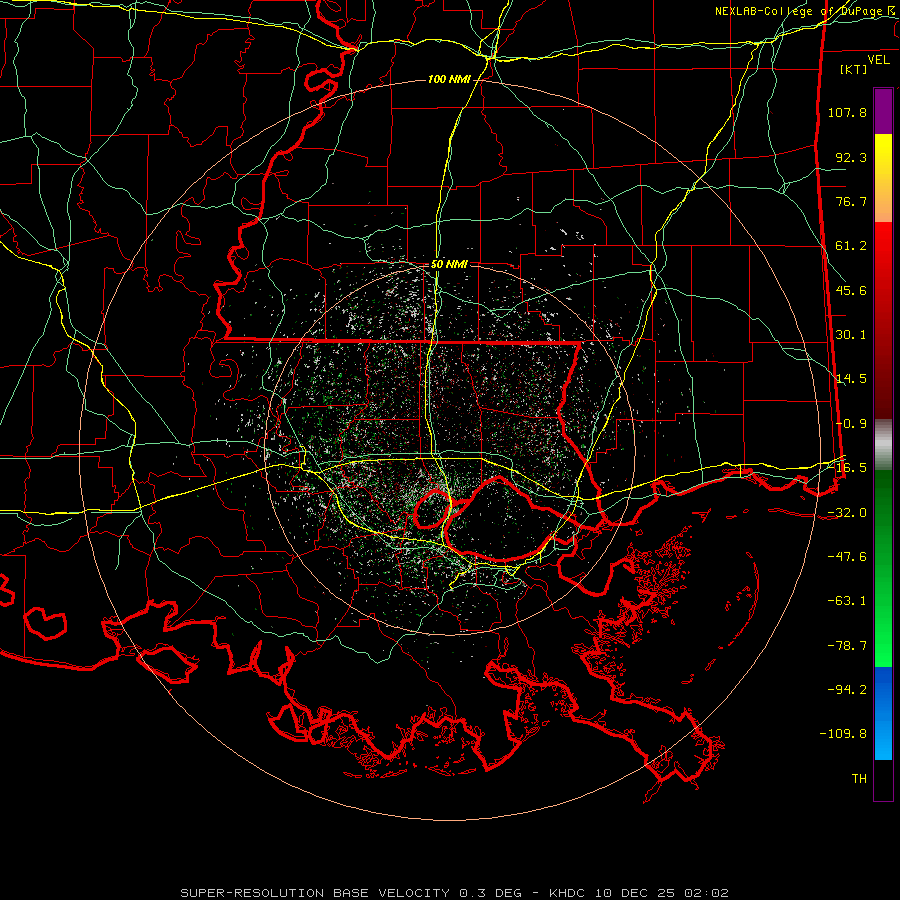Image resolution: width=900 pixels, height=900 pixels.
Task: Click the 76.7 velocity scale label
Action: tap(851, 201)
